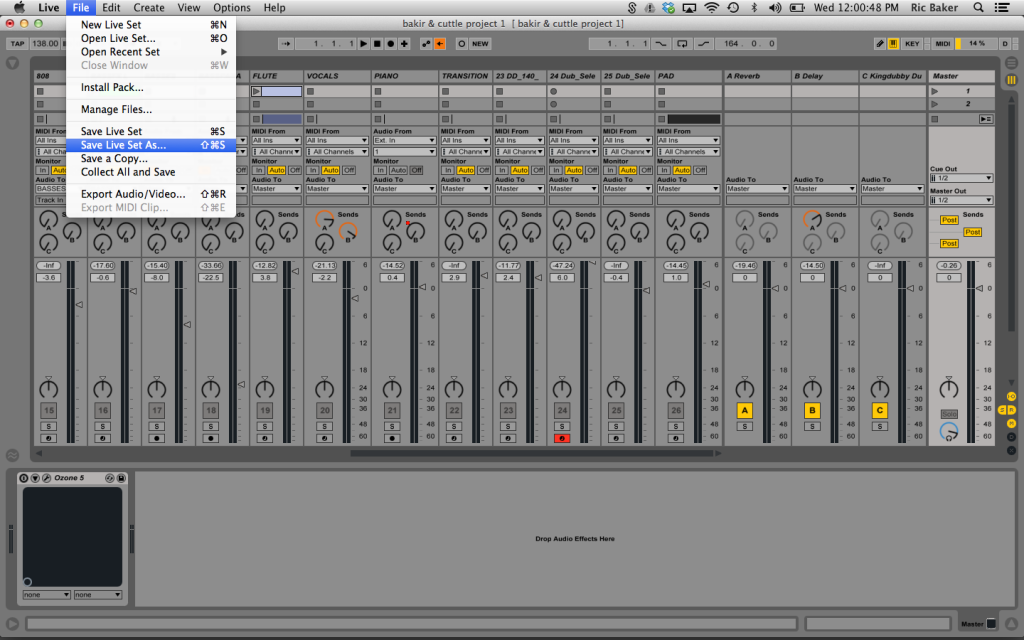Click Ozone 5 wrench configure icon
The height and width of the screenshot is (640, 1024).
[46, 478]
